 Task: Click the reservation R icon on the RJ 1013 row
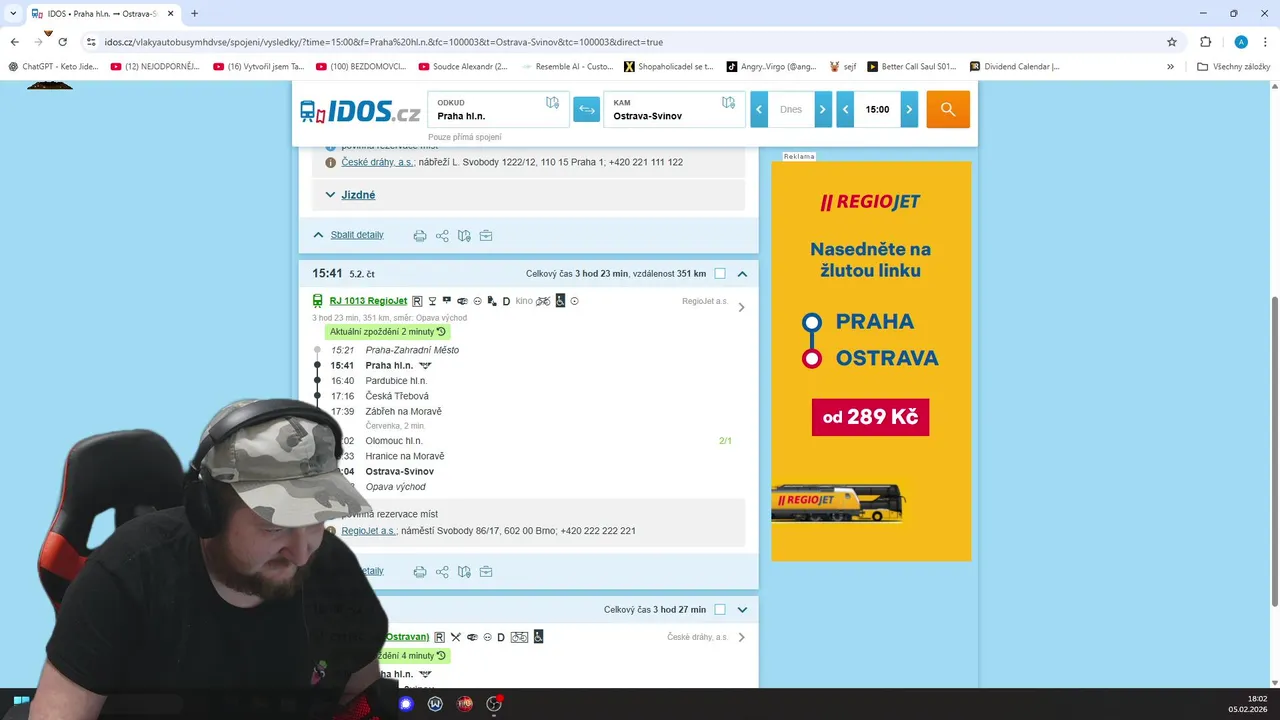pos(417,301)
